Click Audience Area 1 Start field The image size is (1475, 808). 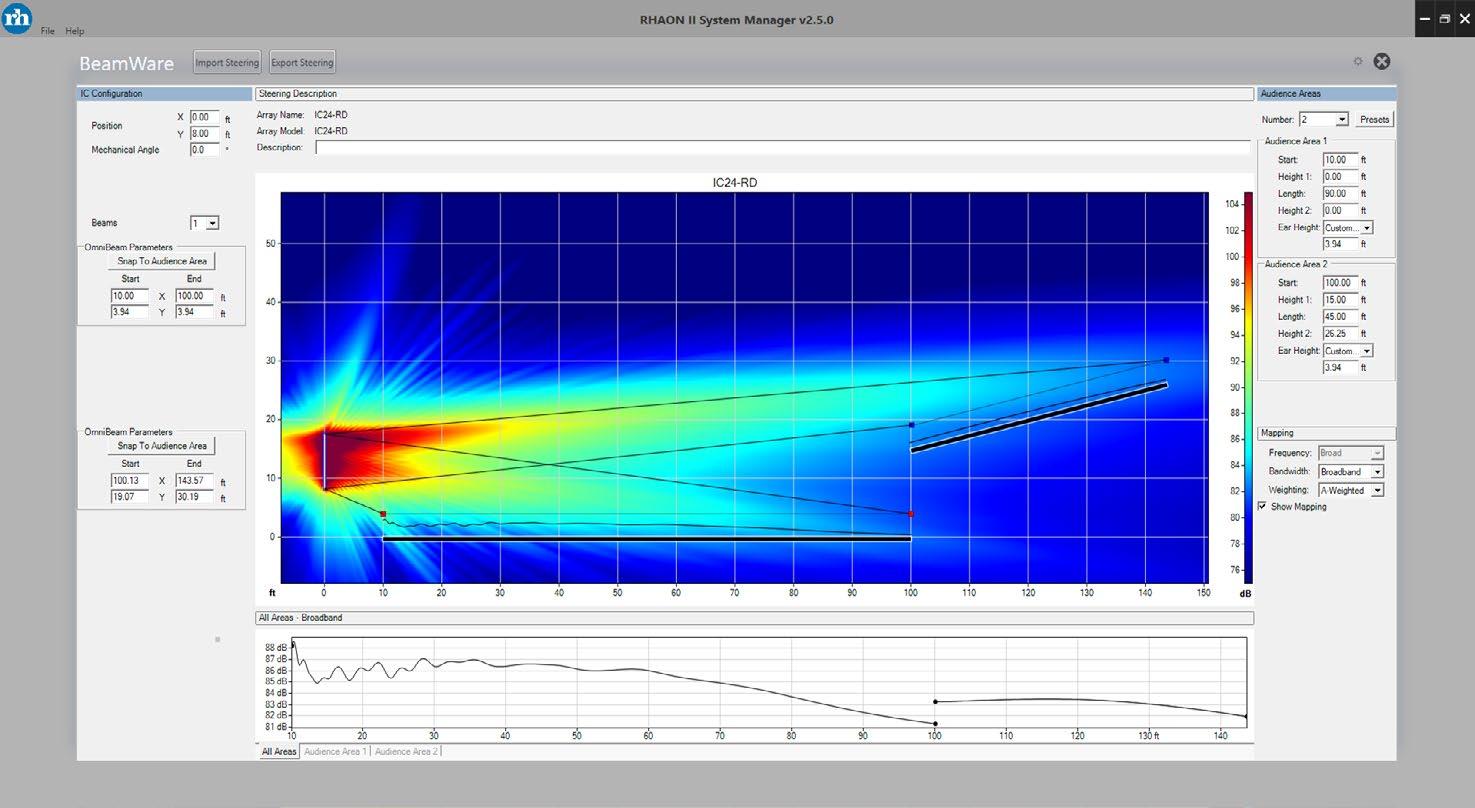tap(1340, 160)
